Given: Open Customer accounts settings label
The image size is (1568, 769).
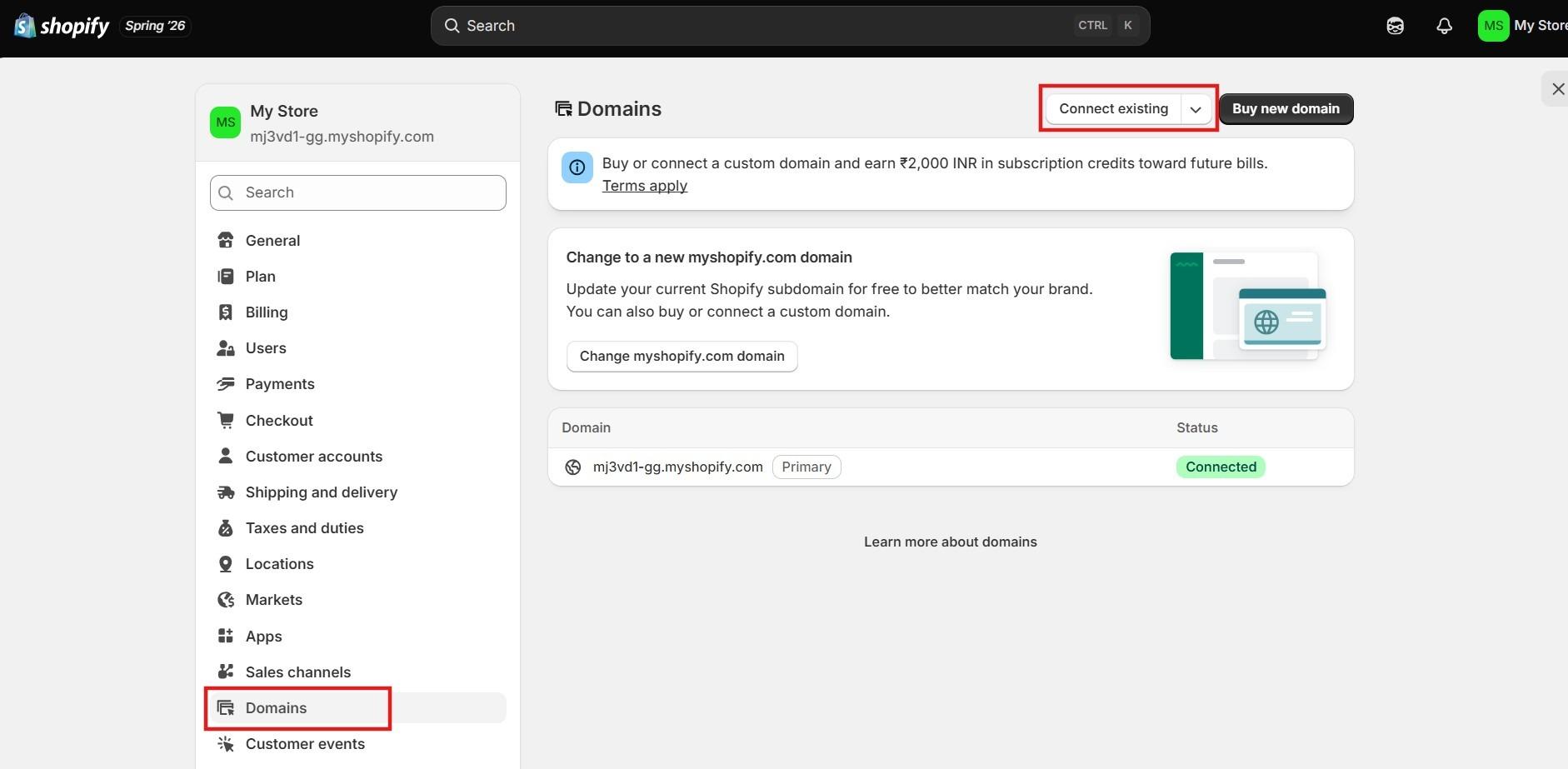Looking at the screenshot, I should tap(314, 456).
